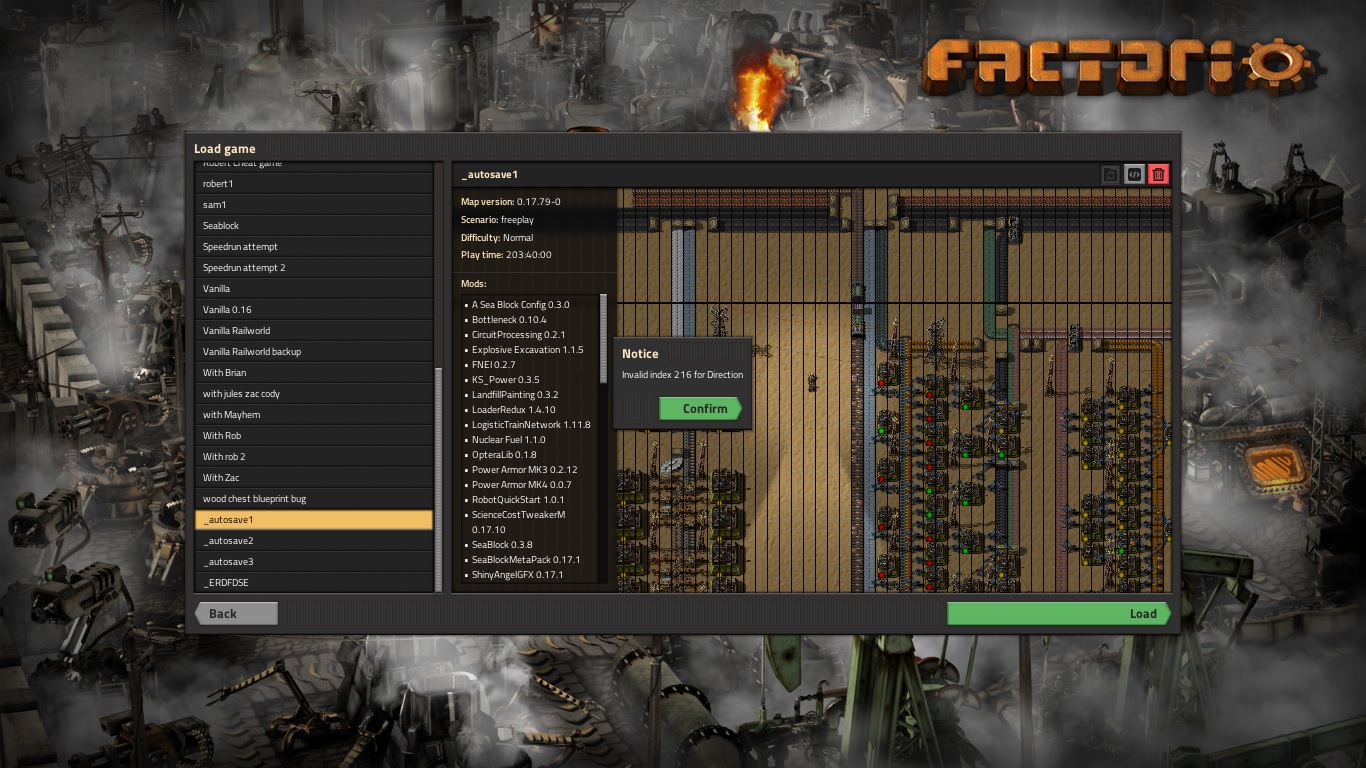Pick the _autosave3 save file
Viewport: 1366px width, 768px height.
(x=314, y=562)
